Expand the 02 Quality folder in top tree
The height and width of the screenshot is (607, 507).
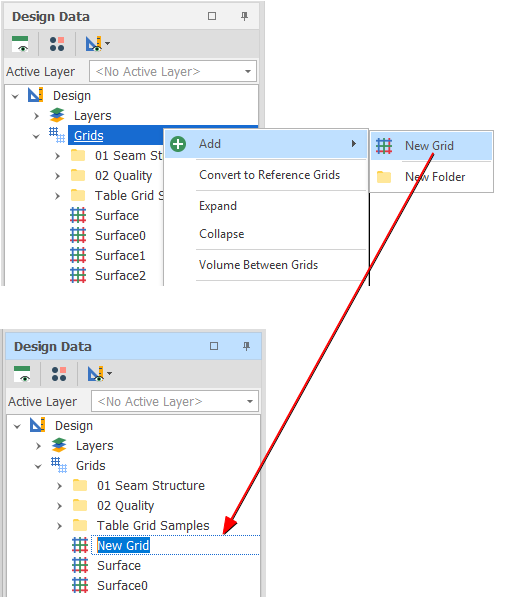[57, 176]
